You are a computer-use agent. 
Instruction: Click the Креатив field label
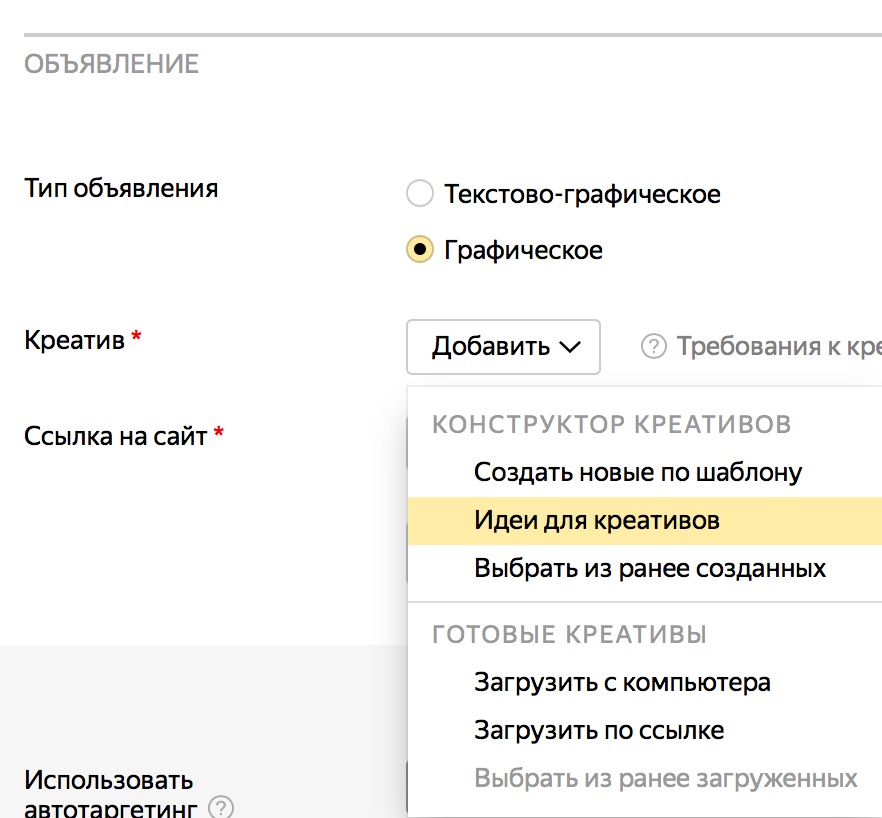click(75, 340)
